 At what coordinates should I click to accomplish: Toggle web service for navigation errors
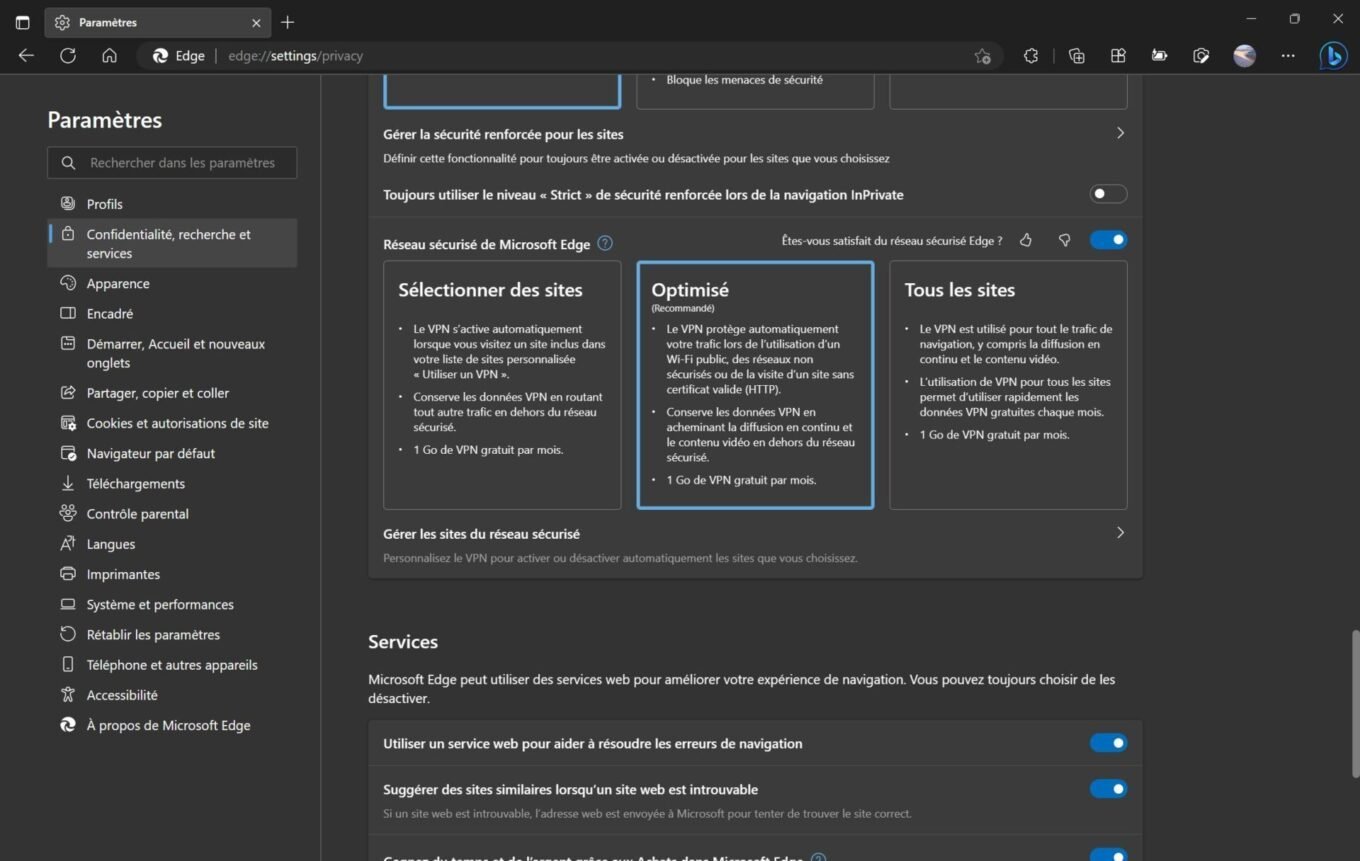point(1108,743)
